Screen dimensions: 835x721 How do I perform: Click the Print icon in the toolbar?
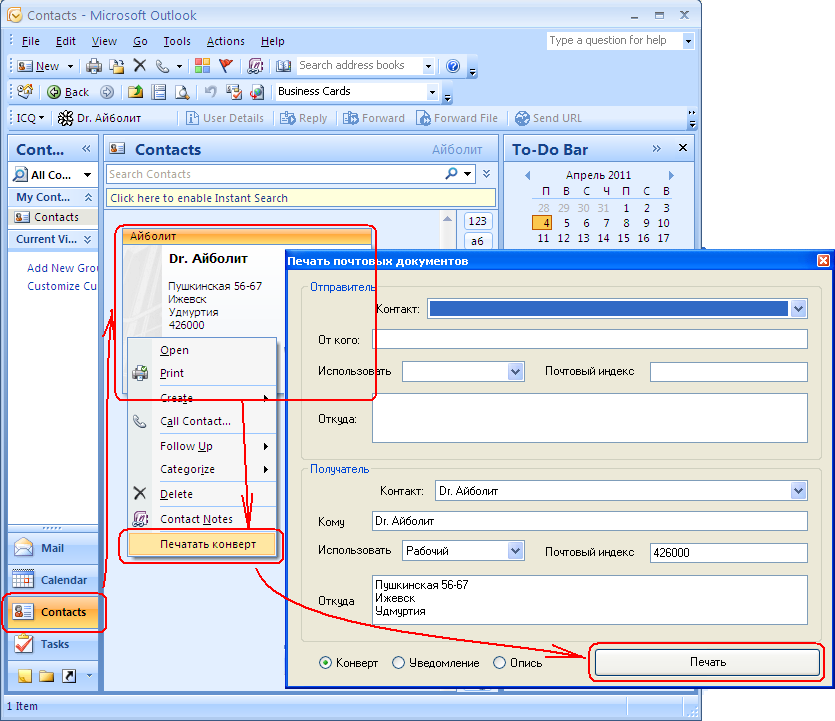(x=94, y=66)
